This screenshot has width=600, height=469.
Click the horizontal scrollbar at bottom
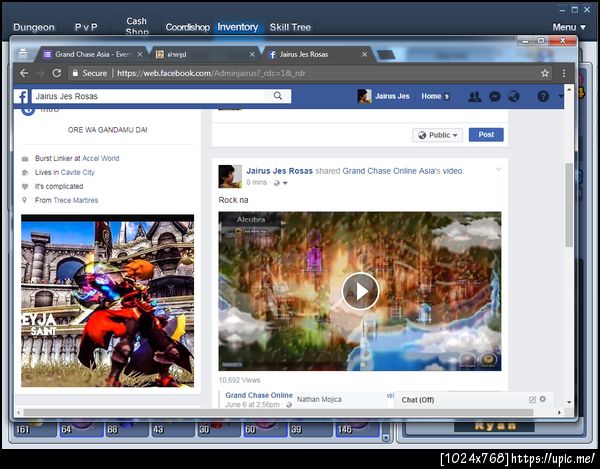278,412
